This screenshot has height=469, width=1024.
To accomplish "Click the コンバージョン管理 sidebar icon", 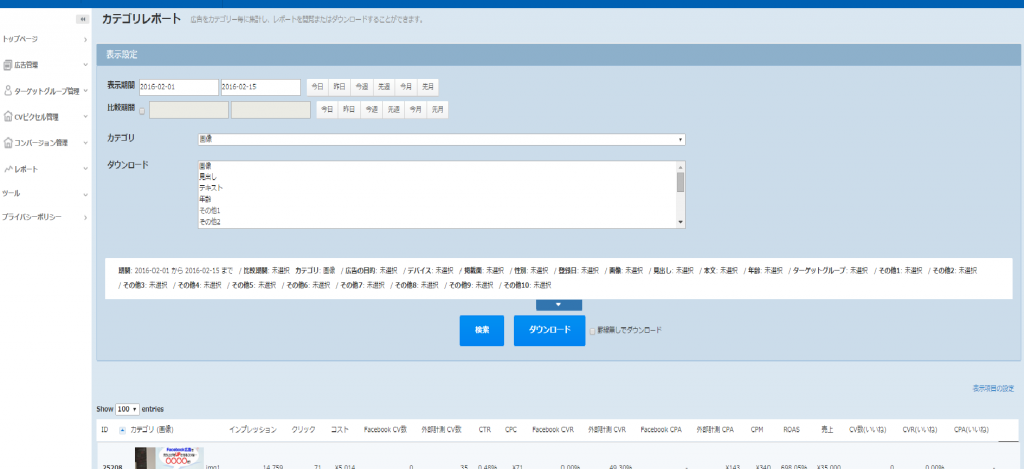I will (x=8, y=143).
